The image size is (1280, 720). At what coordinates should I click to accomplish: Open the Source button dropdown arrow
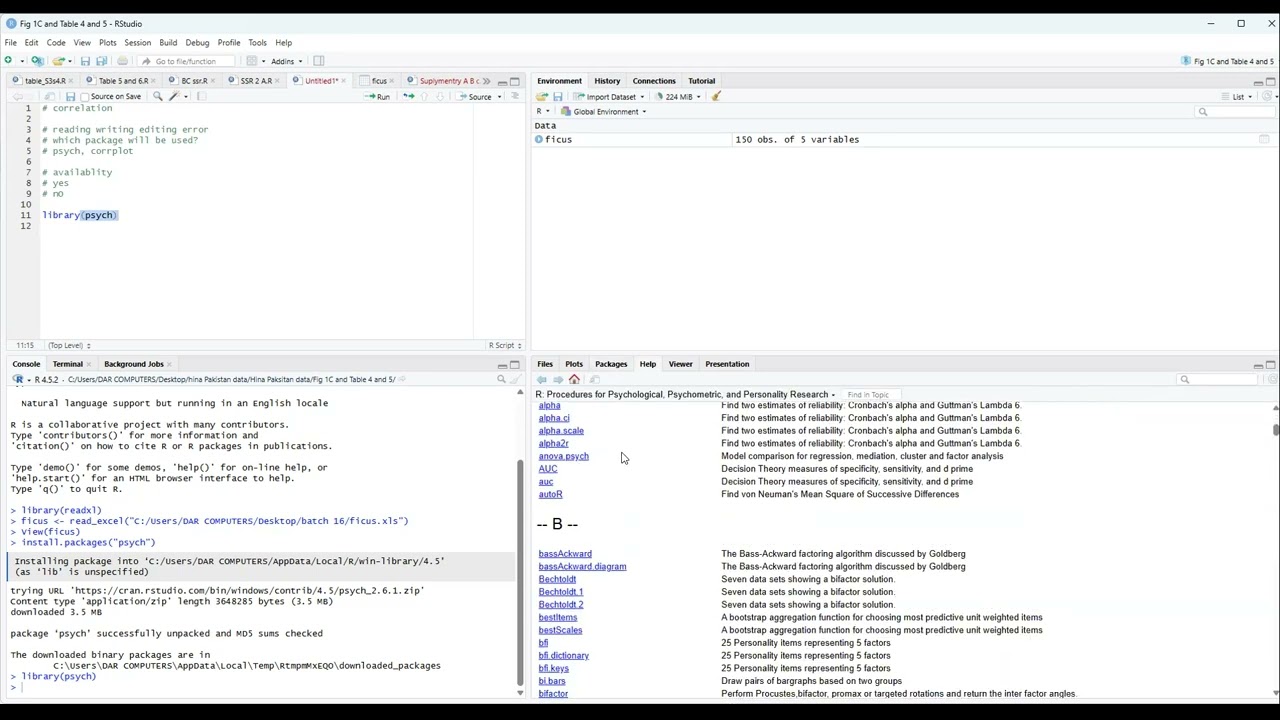tap(500, 97)
